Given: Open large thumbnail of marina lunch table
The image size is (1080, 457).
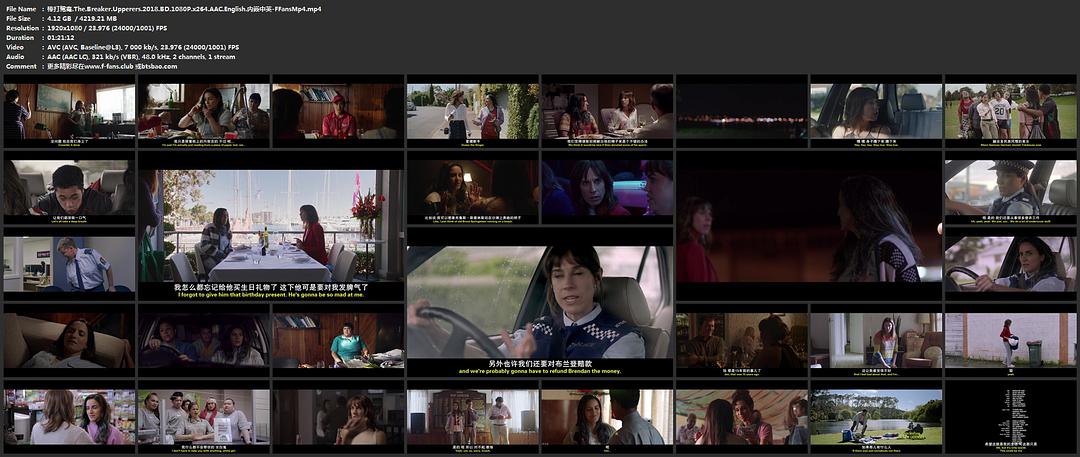Looking at the screenshot, I should tap(271, 225).
